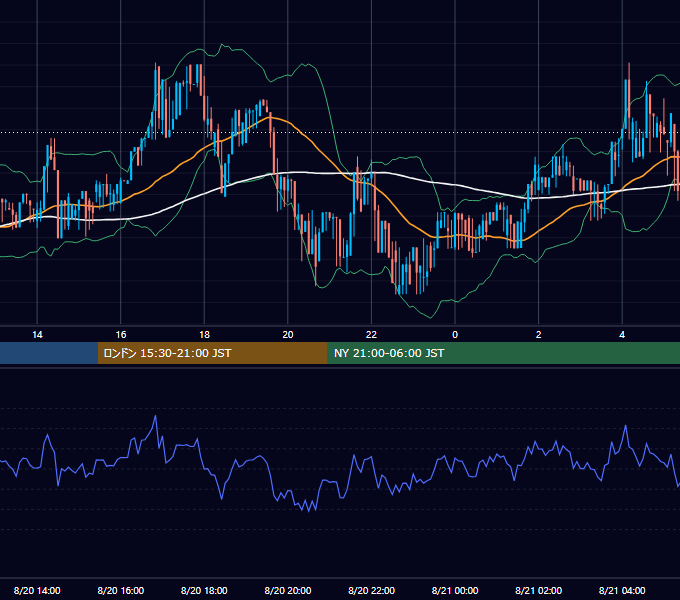Click the 8/21 02:00 oscillator axis label
680x600 pixels.
click(x=539, y=590)
